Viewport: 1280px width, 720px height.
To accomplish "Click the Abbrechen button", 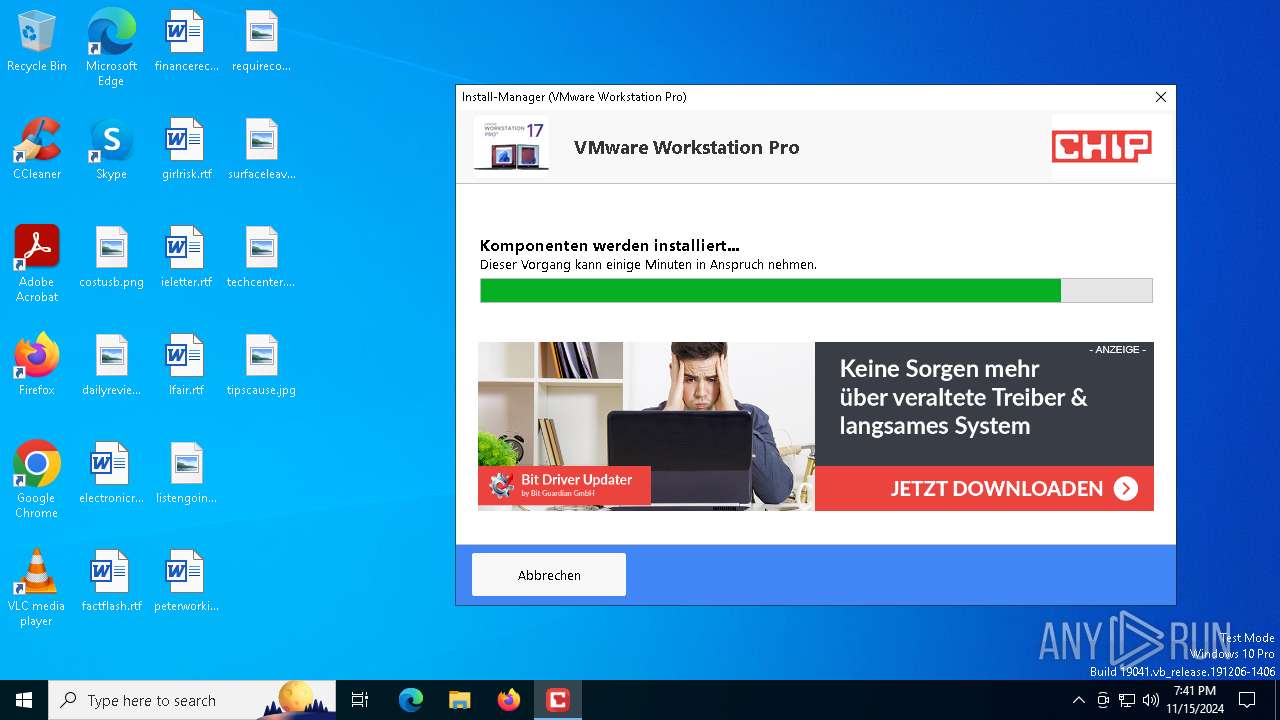I will 549,575.
